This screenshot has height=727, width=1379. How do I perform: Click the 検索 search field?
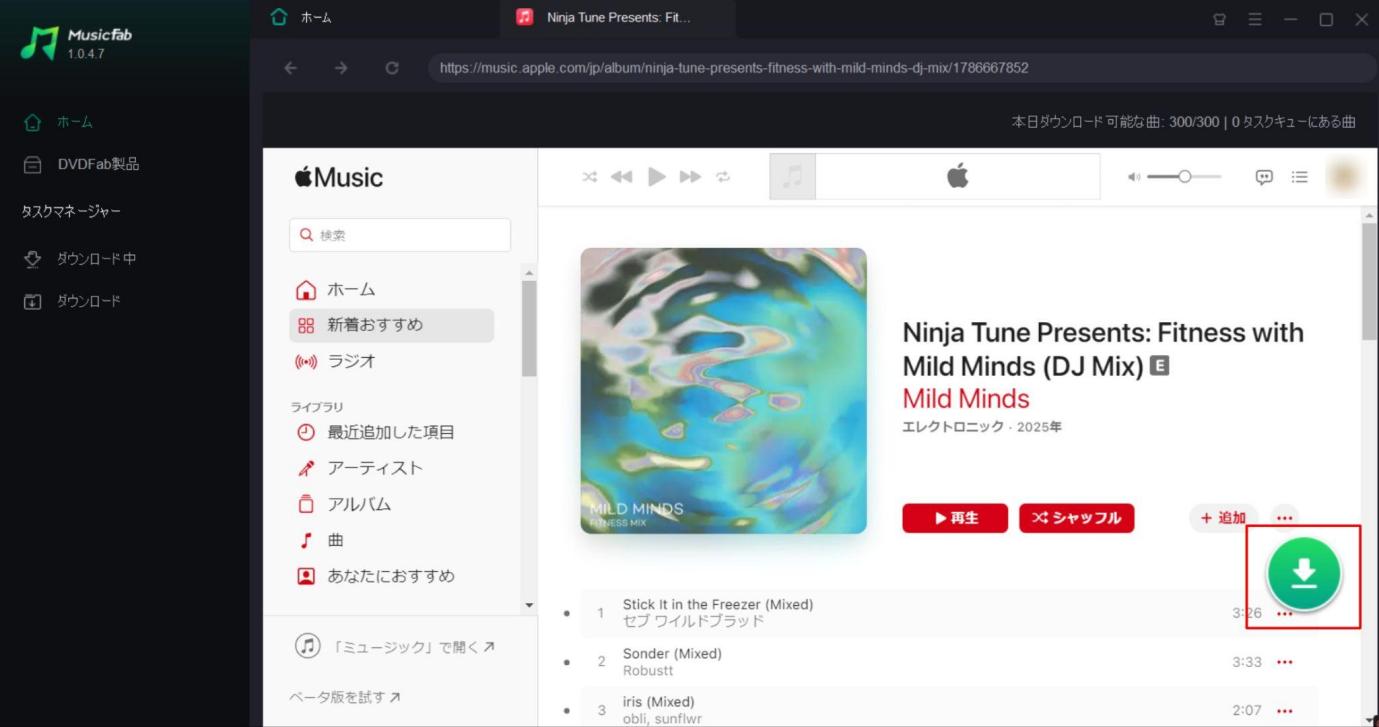pos(400,235)
